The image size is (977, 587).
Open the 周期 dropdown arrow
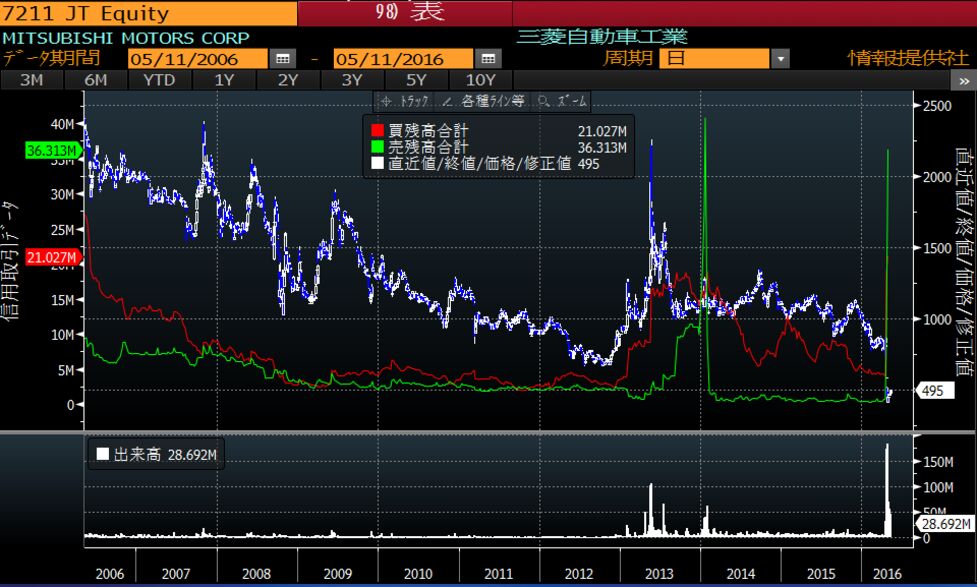780,59
